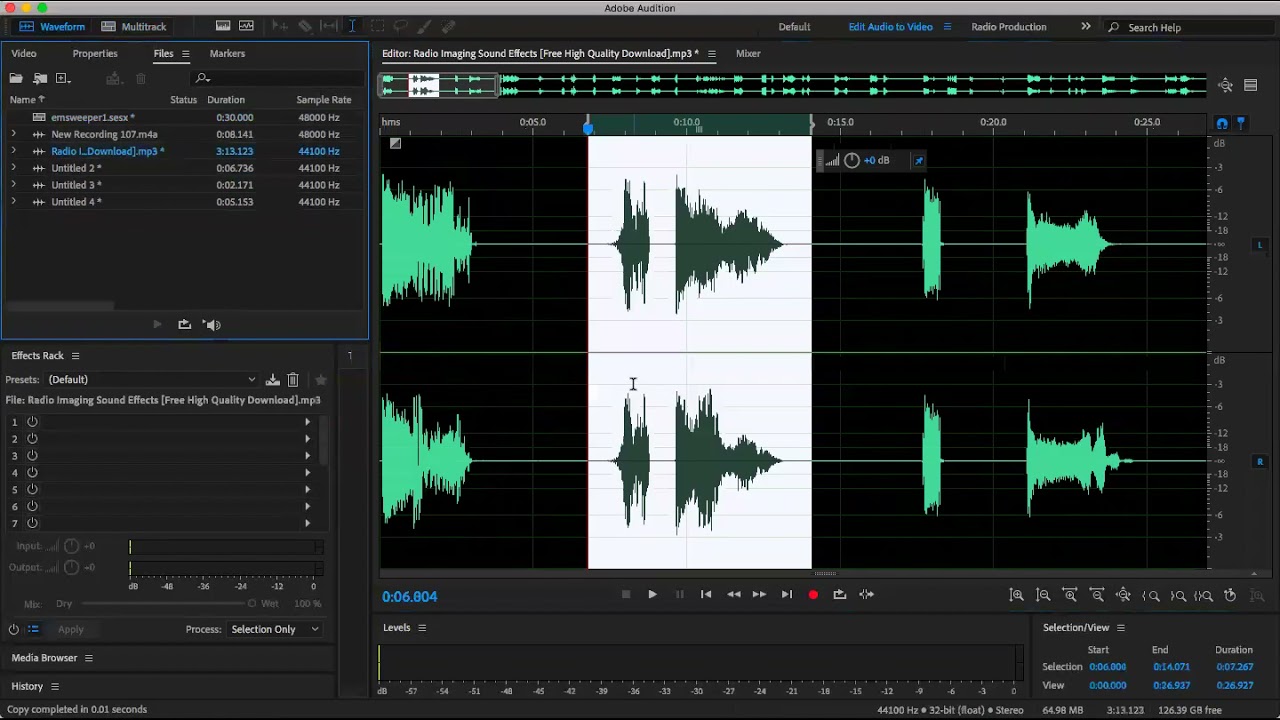
Task: Toggle power for effect slot 4
Action: (x=32, y=472)
